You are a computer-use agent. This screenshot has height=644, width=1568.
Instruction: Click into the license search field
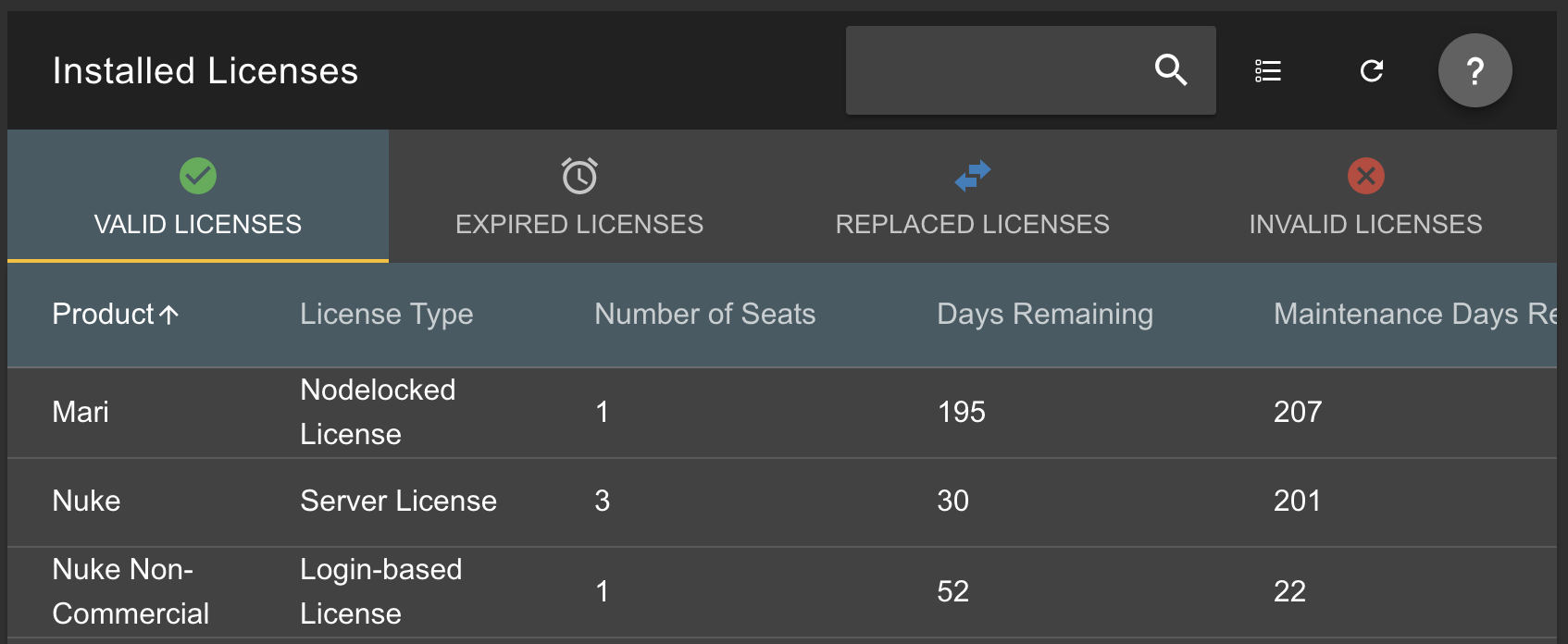[995, 70]
